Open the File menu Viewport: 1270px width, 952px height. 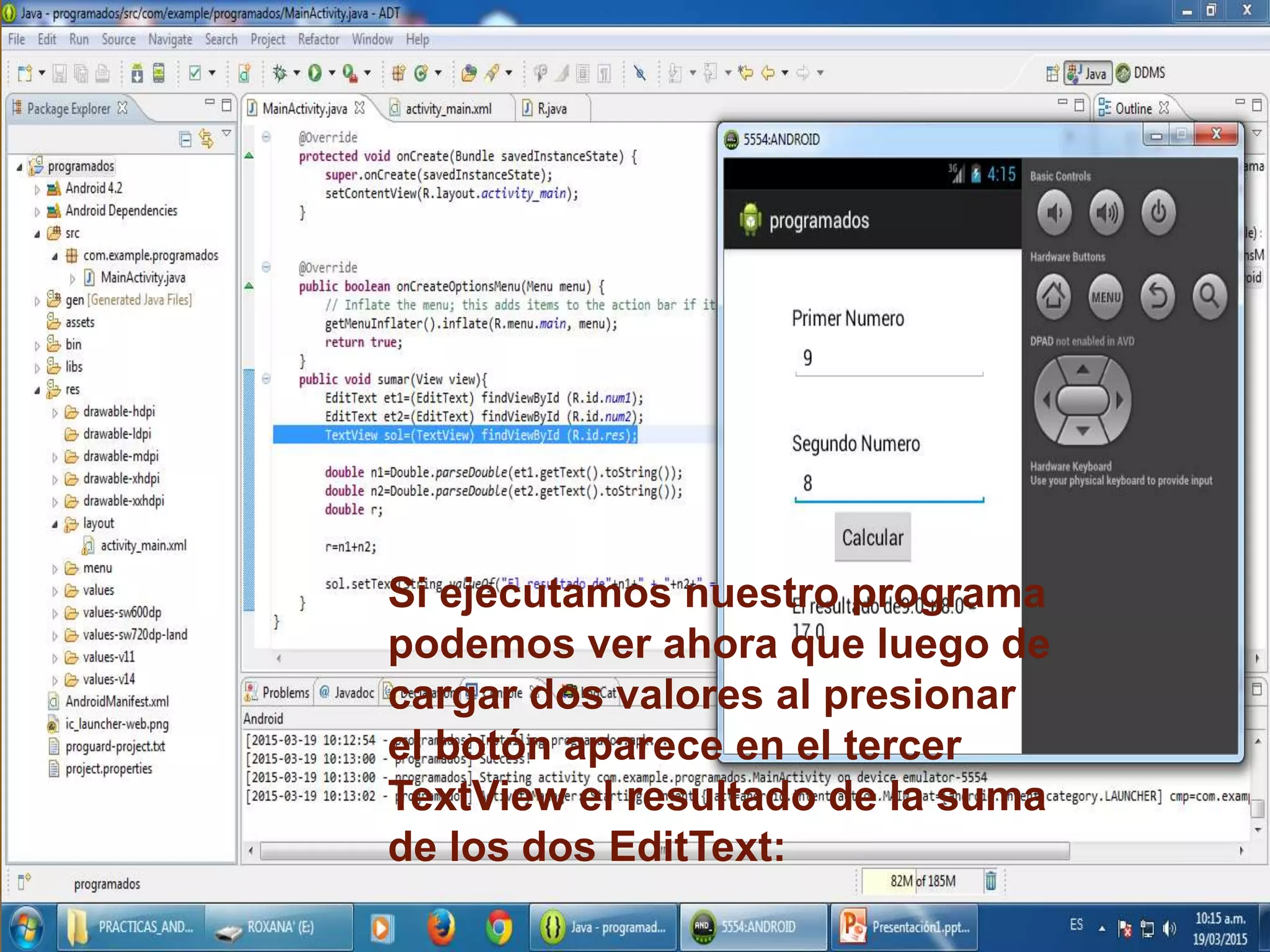point(17,40)
